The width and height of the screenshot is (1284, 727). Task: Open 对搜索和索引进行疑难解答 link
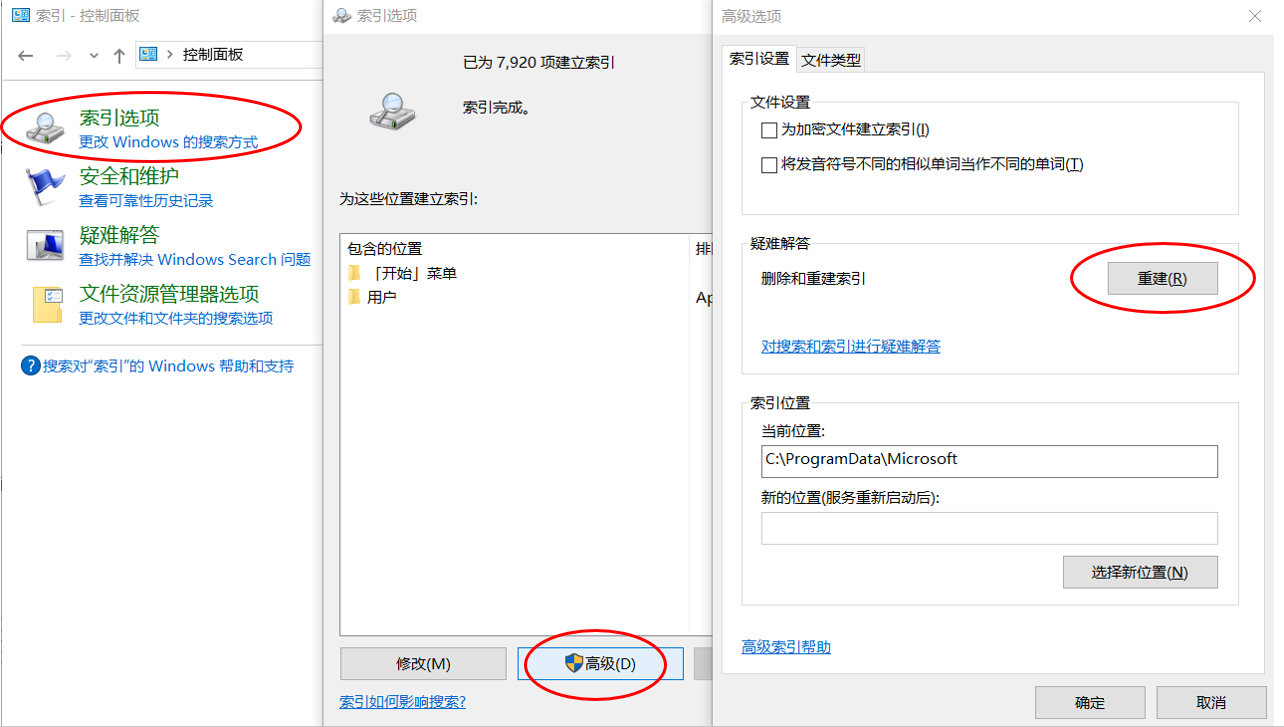851,346
